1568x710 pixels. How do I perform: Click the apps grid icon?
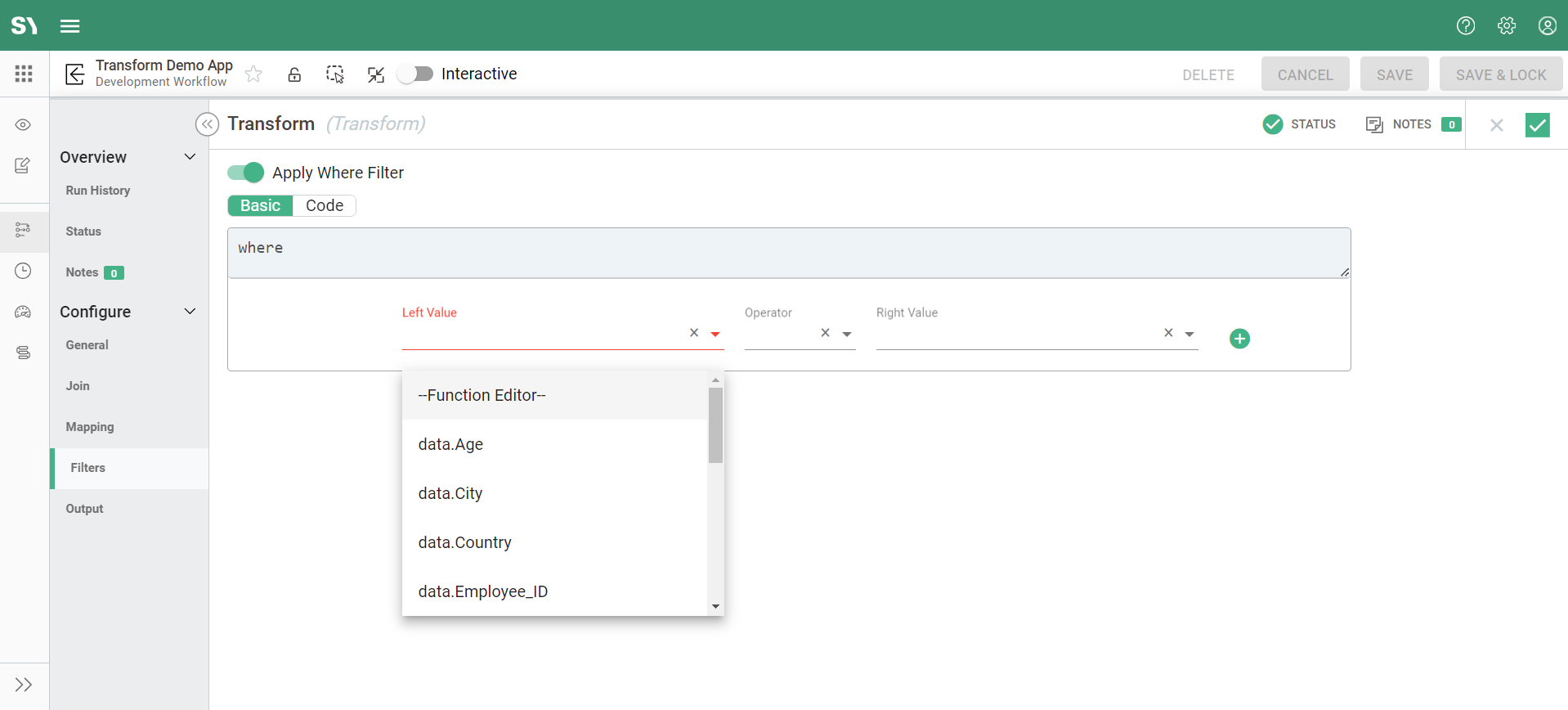pos(24,74)
